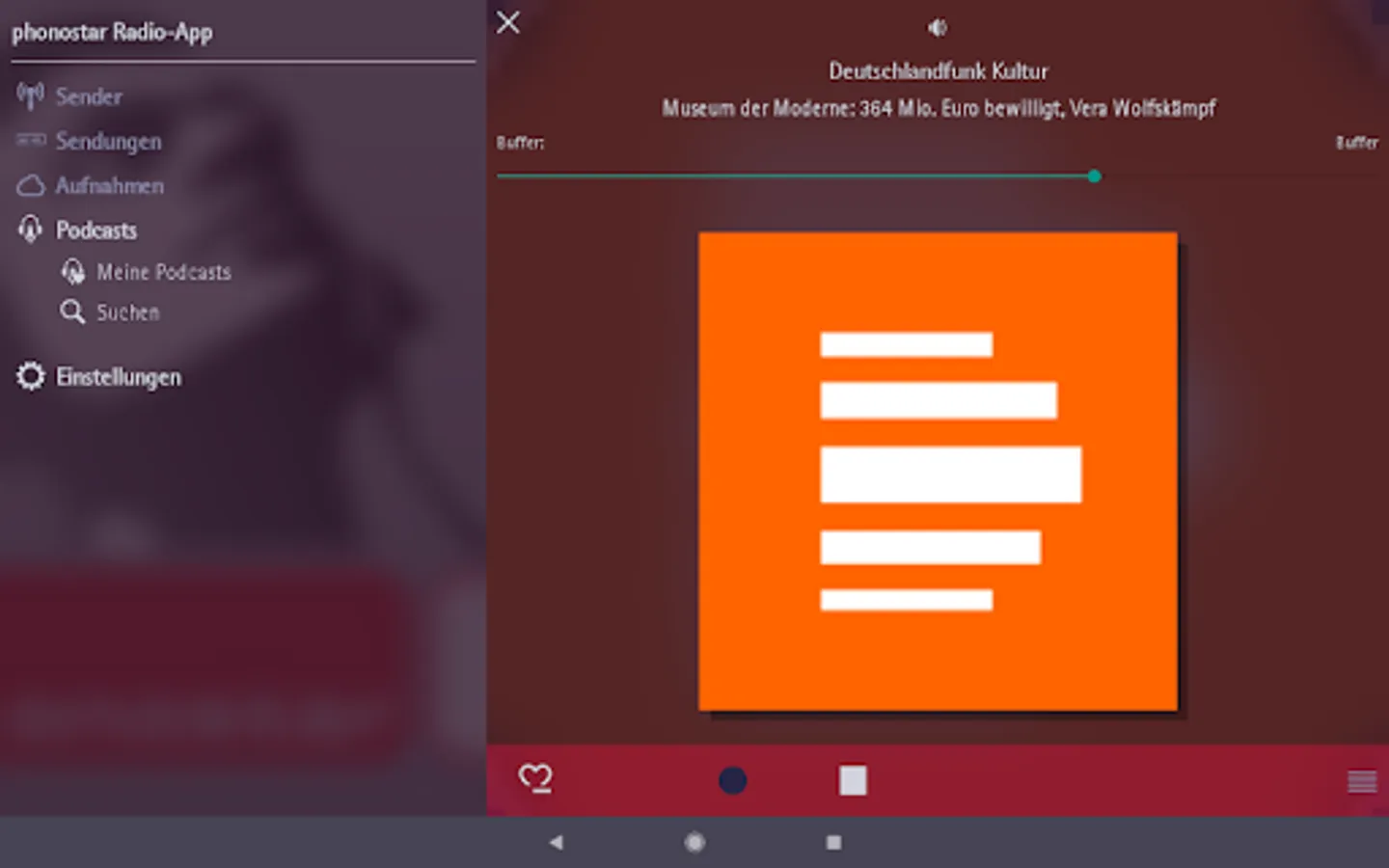Click the orange Deutschlandfunk Kultur cover art

point(939,472)
